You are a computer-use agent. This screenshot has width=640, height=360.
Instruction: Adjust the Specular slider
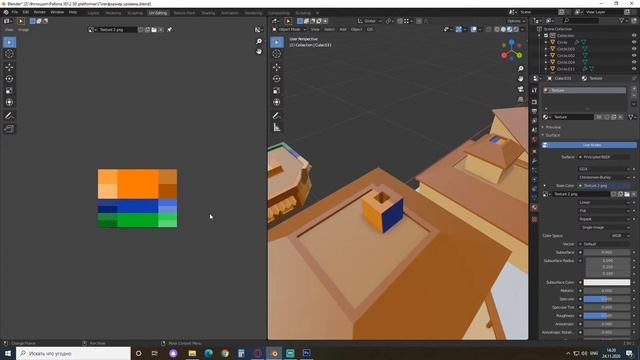pyautogui.click(x=607, y=299)
